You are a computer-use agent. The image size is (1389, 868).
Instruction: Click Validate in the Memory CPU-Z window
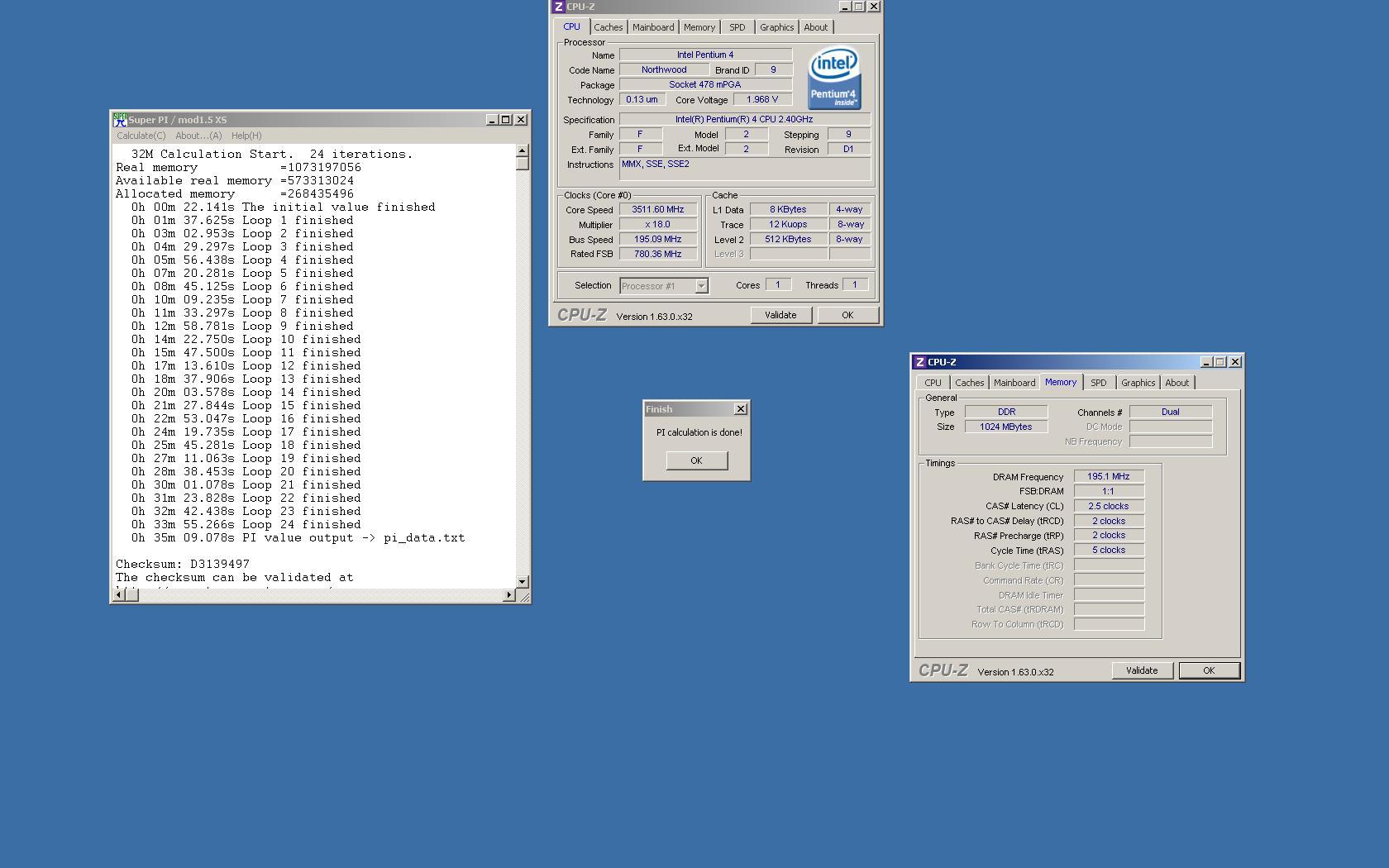[x=1142, y=670]
